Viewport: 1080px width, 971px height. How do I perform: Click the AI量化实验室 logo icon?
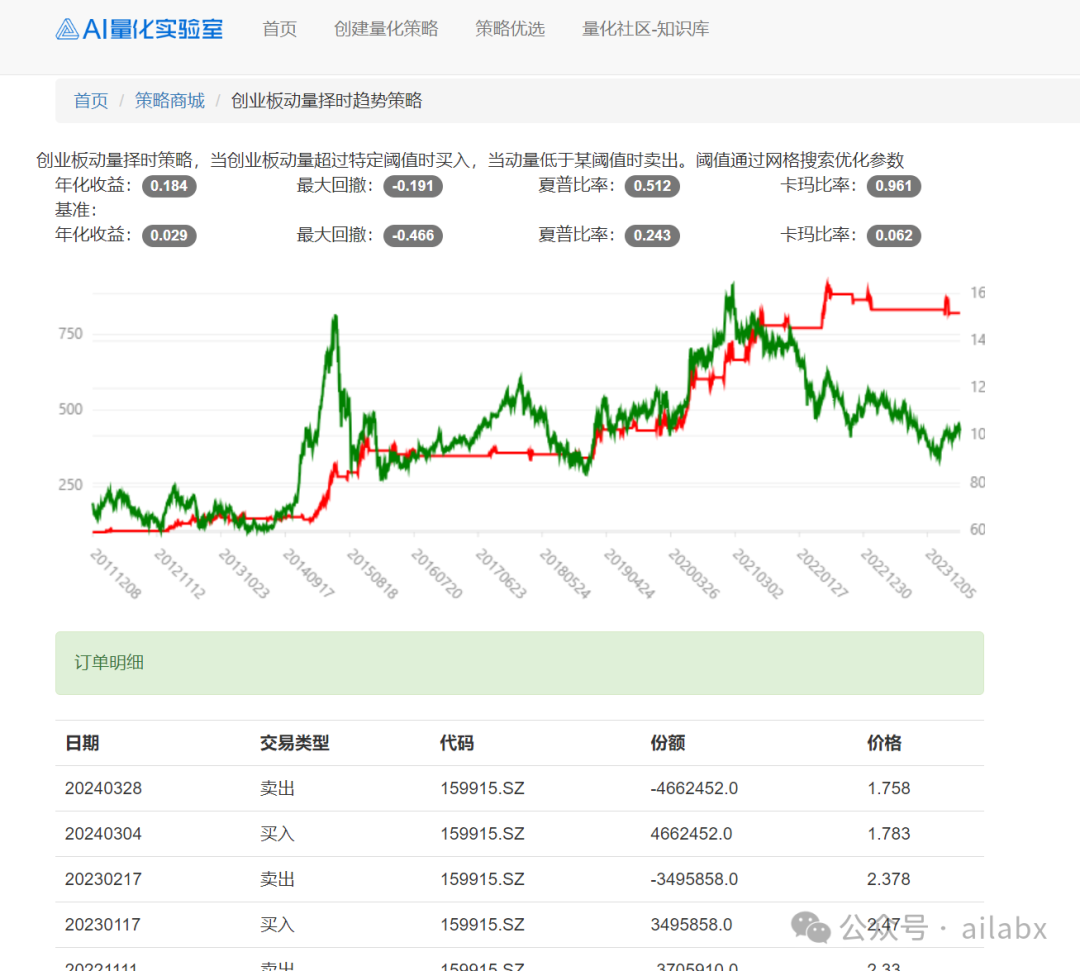(x=66, y=28)
